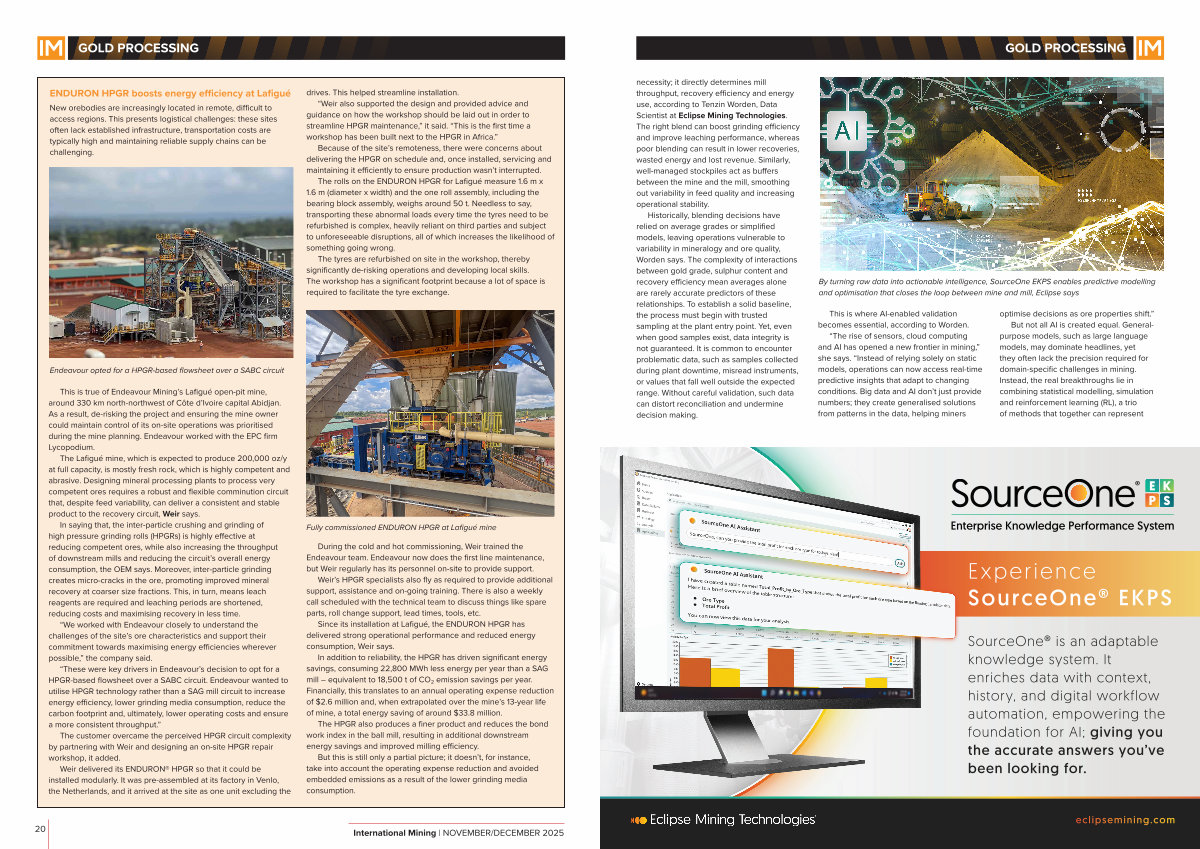Click the IM logo on the right page header
This screenshot has width=1200, height=849.
(x=1149, y=48)
